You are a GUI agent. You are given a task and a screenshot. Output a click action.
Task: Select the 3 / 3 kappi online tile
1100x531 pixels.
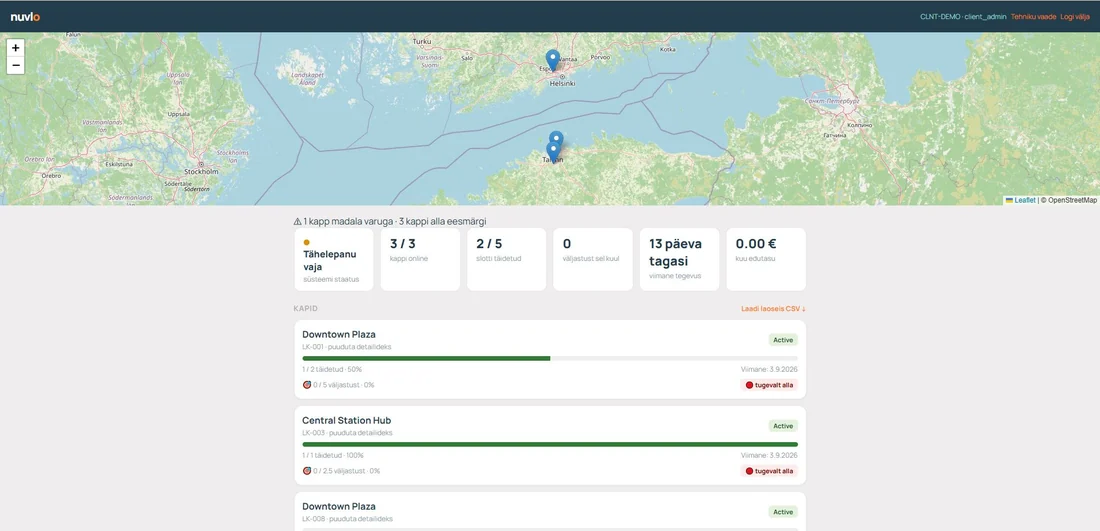coord(420,259)
